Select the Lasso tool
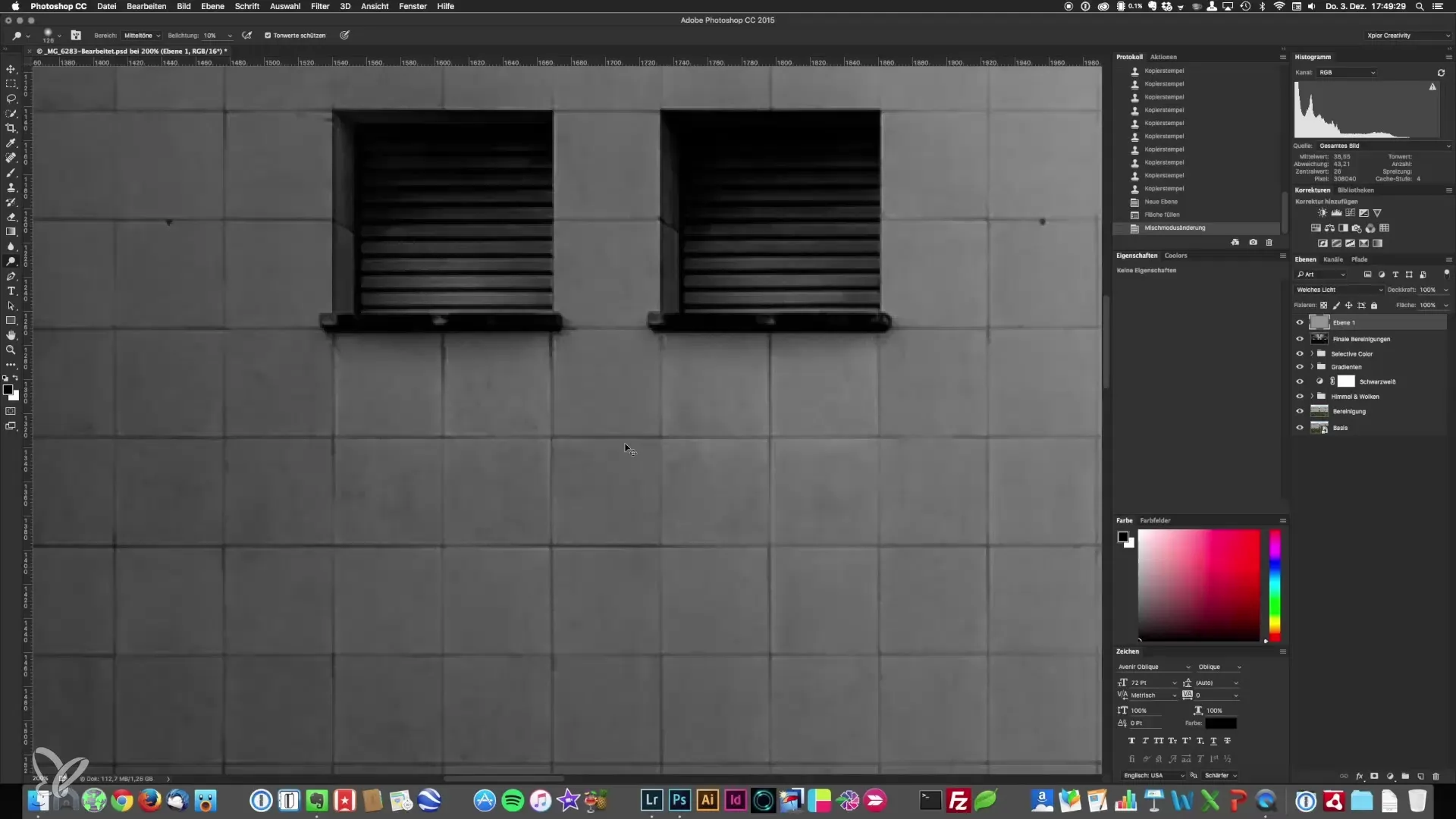 click(x=11, y=99)
